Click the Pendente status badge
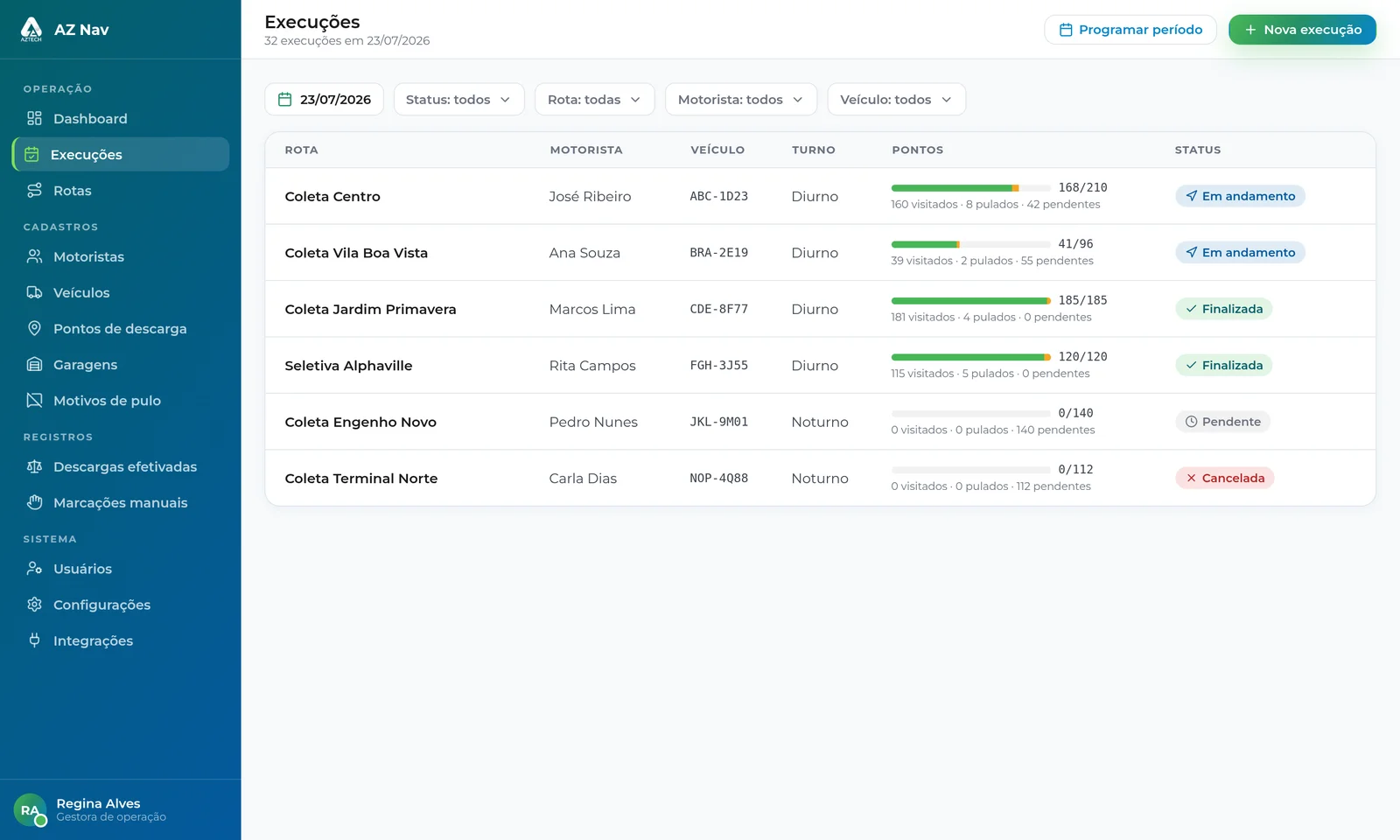This screenshot has width=1400, height=840. [1222, 422]
